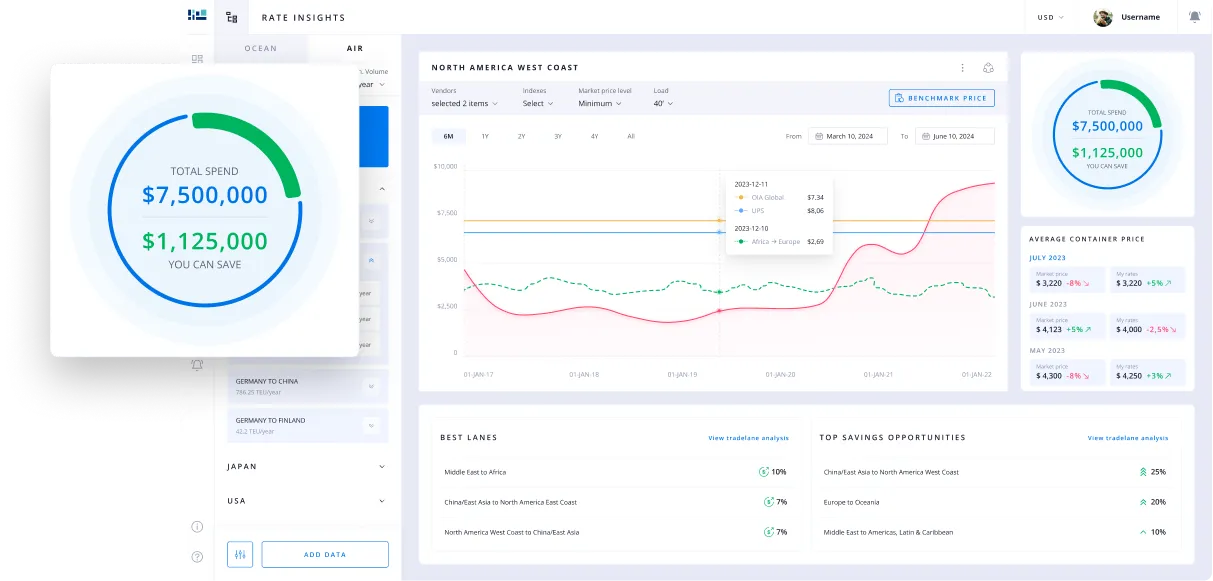Open View tradelane analysis under Best Lanes
The image size is (1213, 581).
tap(748, 438)
